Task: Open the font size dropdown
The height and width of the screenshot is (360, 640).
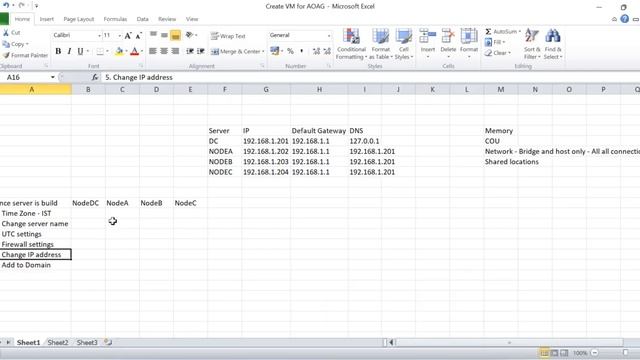Action: pyautogui.click(x=120, y=36)
